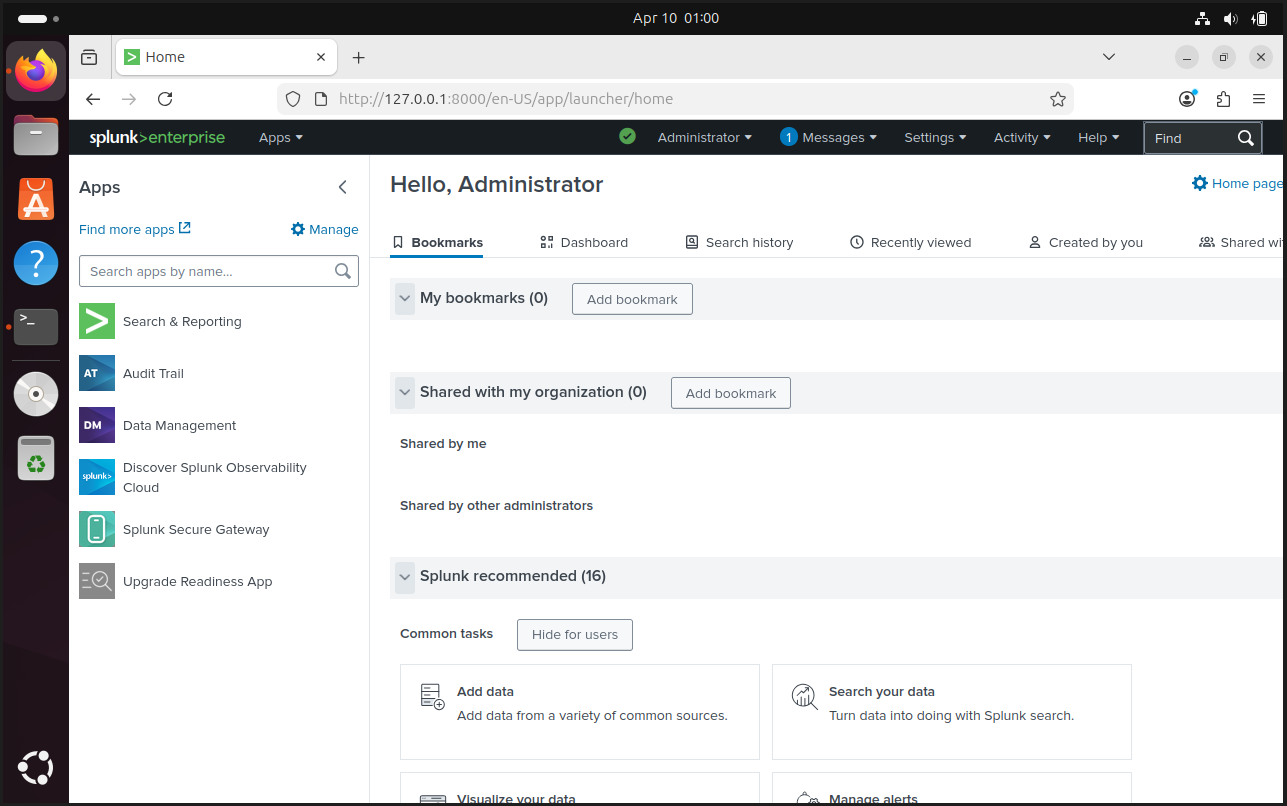The width and height of the screenshot is (1287, 806).
Task: Open the Terminal from the Ubuntu dock
Action: click(36, 326)
